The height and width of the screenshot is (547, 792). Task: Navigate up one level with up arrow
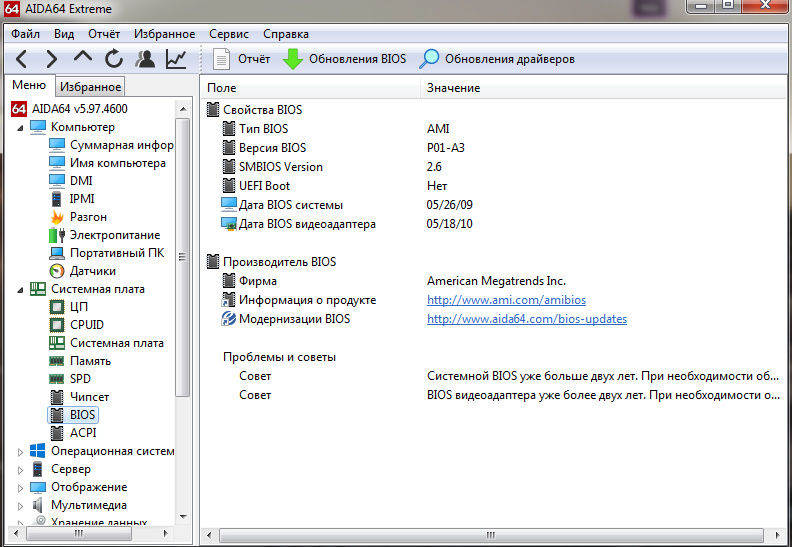82,57
